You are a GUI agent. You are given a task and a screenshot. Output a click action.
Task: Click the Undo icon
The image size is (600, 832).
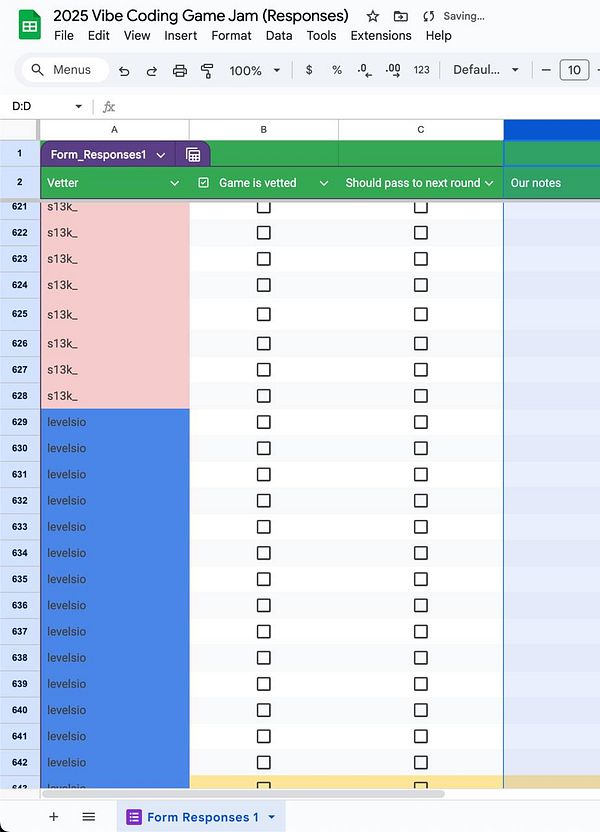point(123,70)
